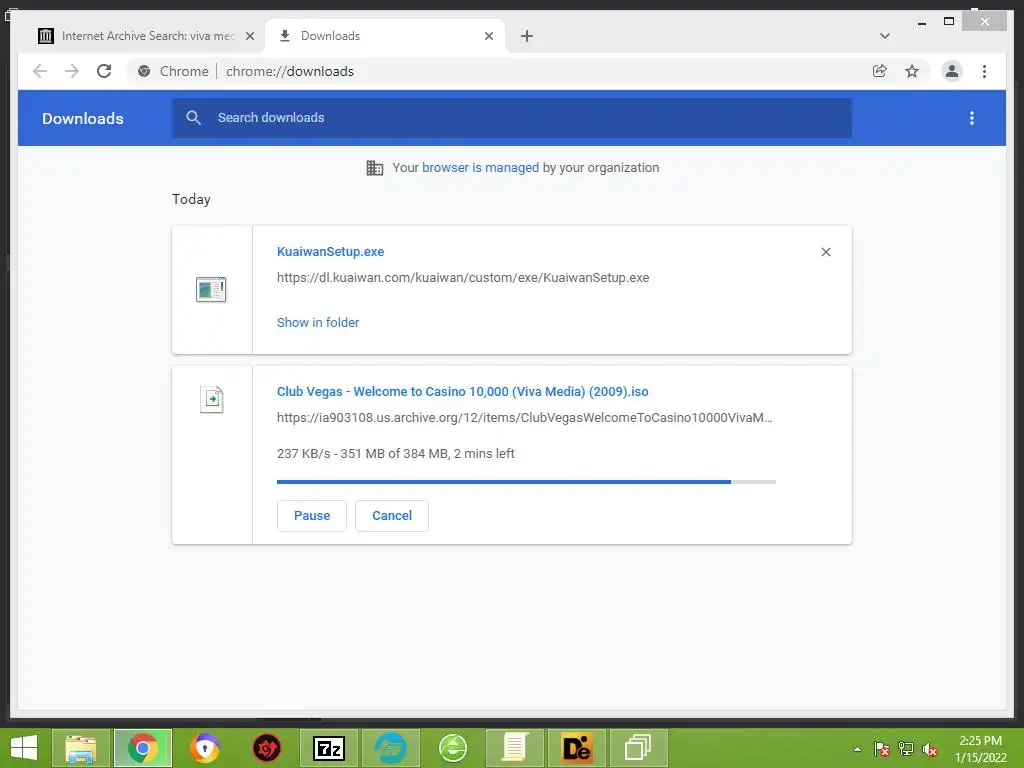
Task: Show KuaiwanSetup.exe in folder
Action: 318,323
